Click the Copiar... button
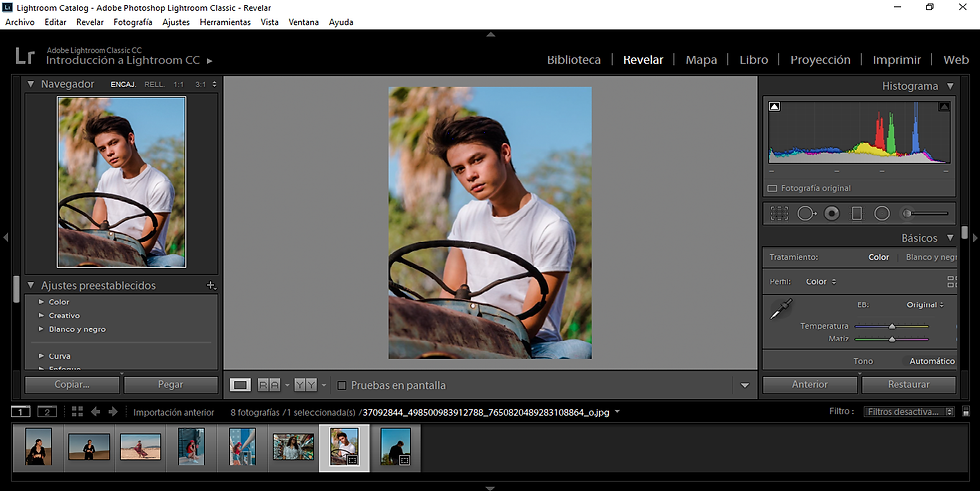 (72, 385)
